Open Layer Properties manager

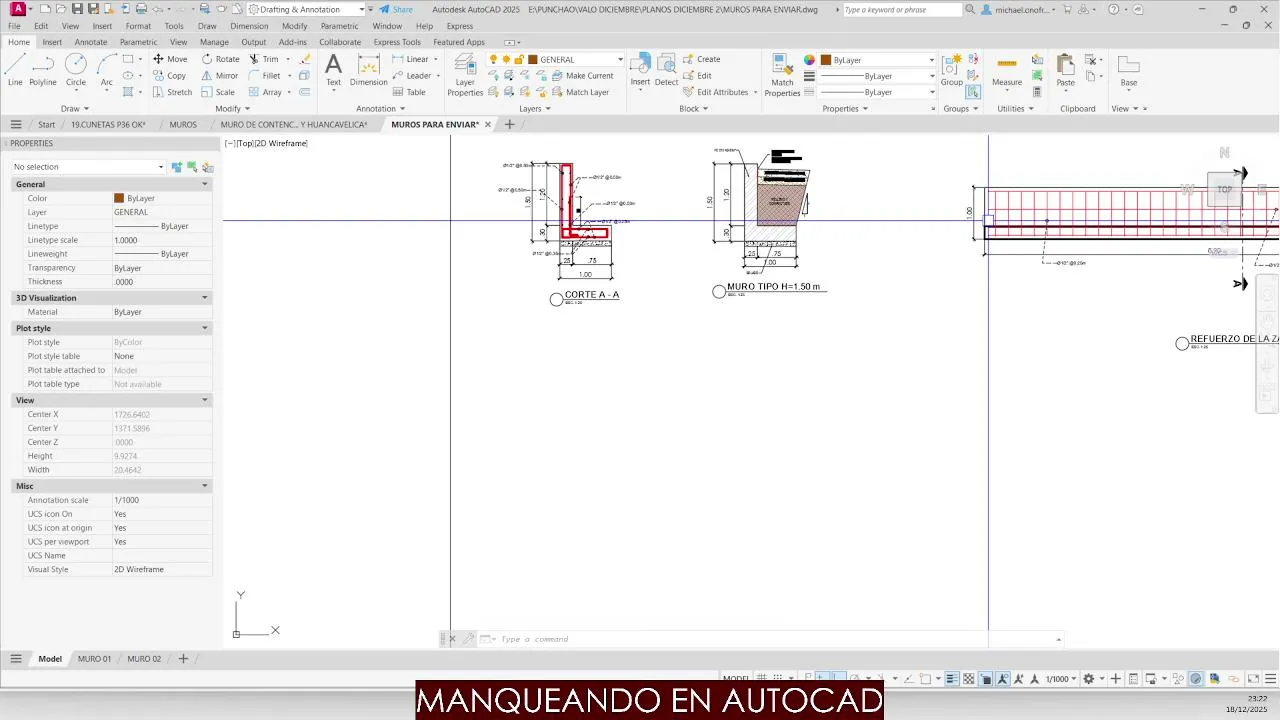click(465, 75)
